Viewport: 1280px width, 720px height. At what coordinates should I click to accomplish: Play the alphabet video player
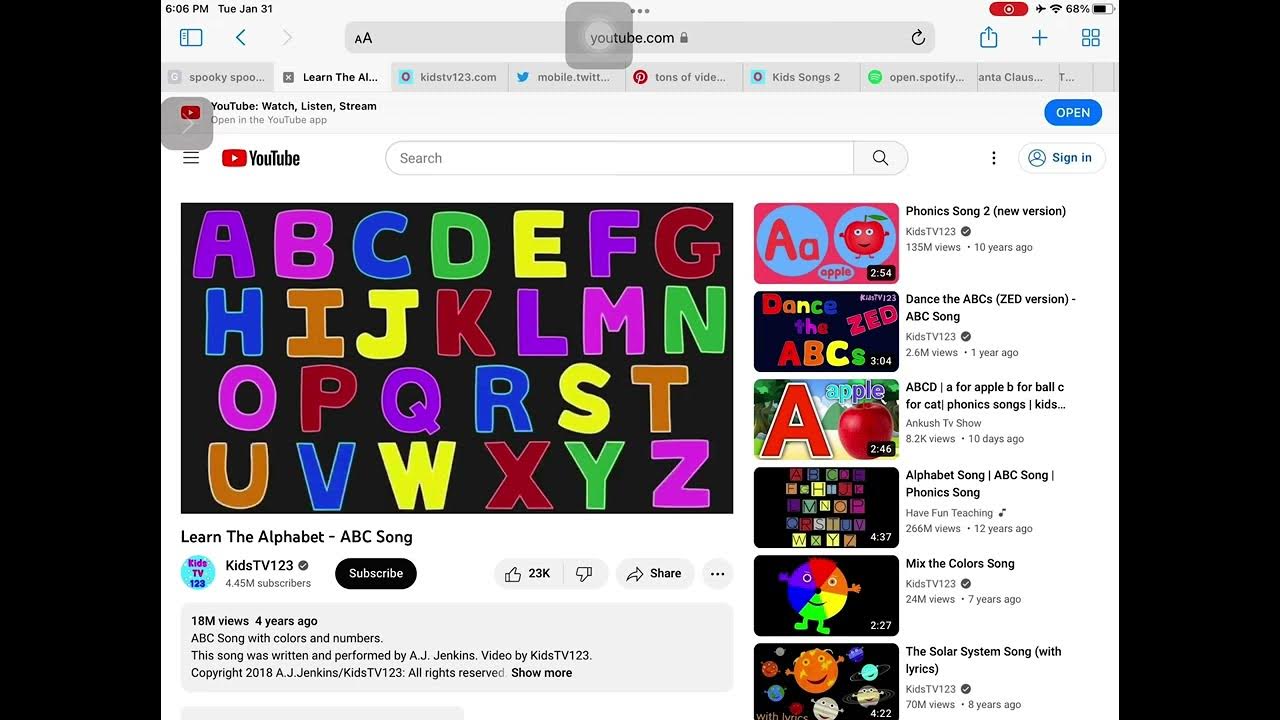pyautogui.click(x=457, y=358)
